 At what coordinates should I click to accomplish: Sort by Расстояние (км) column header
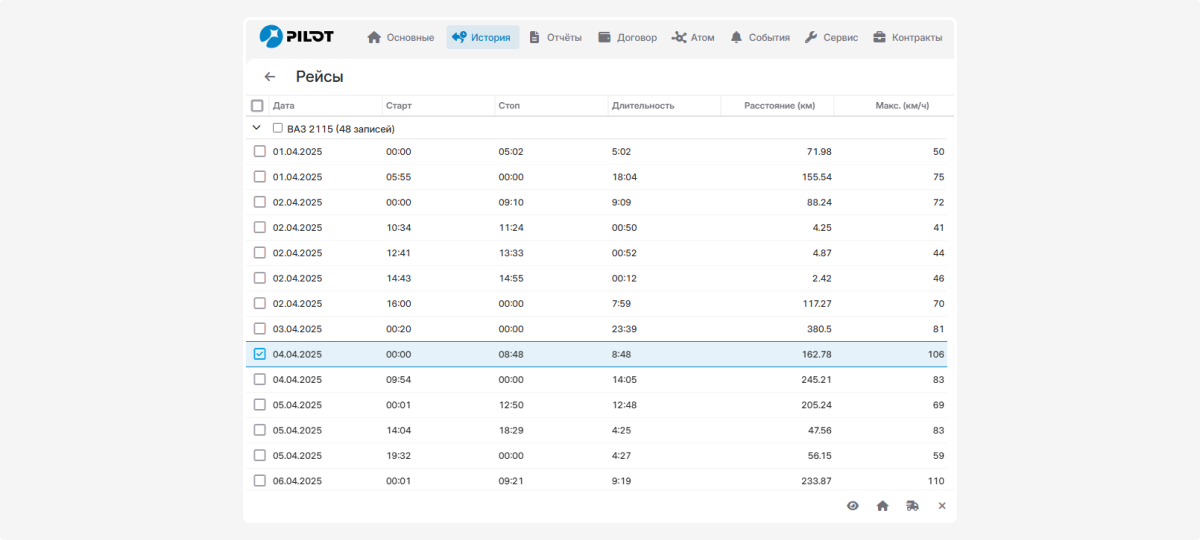pos(779,106)
